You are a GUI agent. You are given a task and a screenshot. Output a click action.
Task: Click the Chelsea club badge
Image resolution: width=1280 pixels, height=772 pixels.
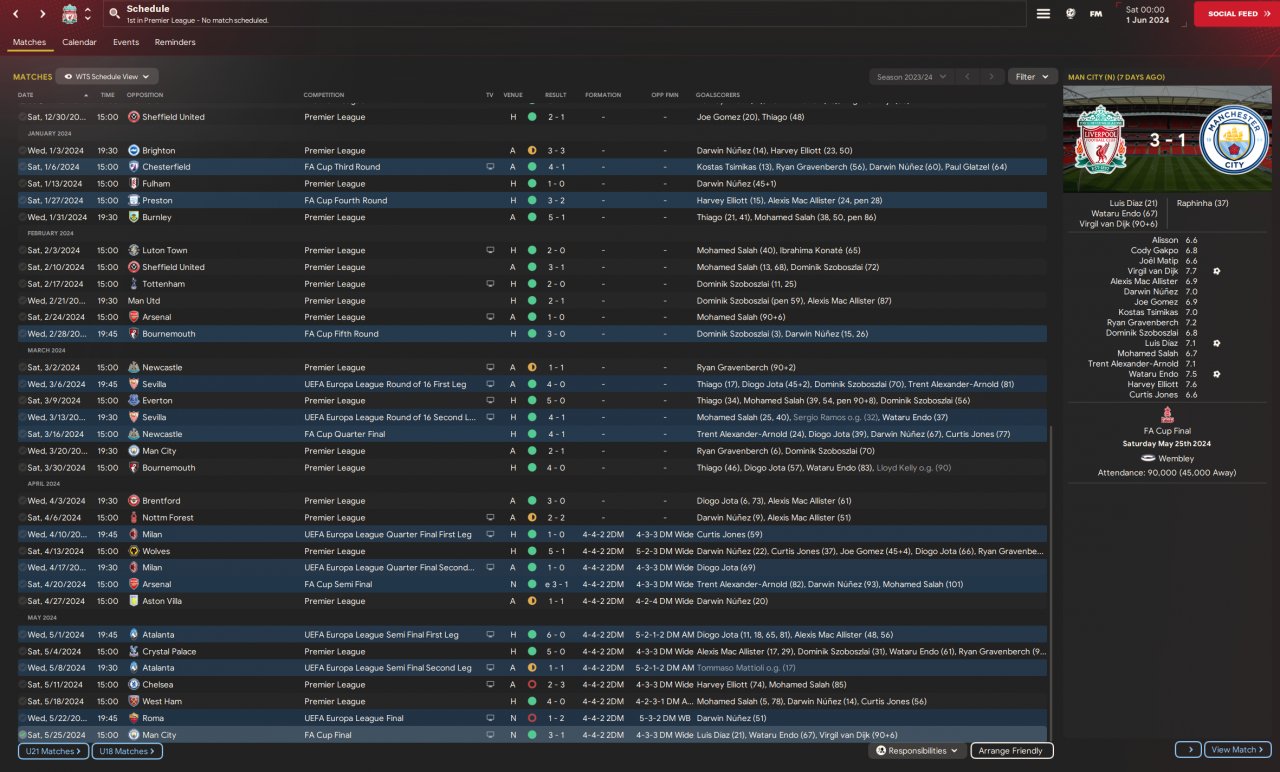click(x=134, y=685)
